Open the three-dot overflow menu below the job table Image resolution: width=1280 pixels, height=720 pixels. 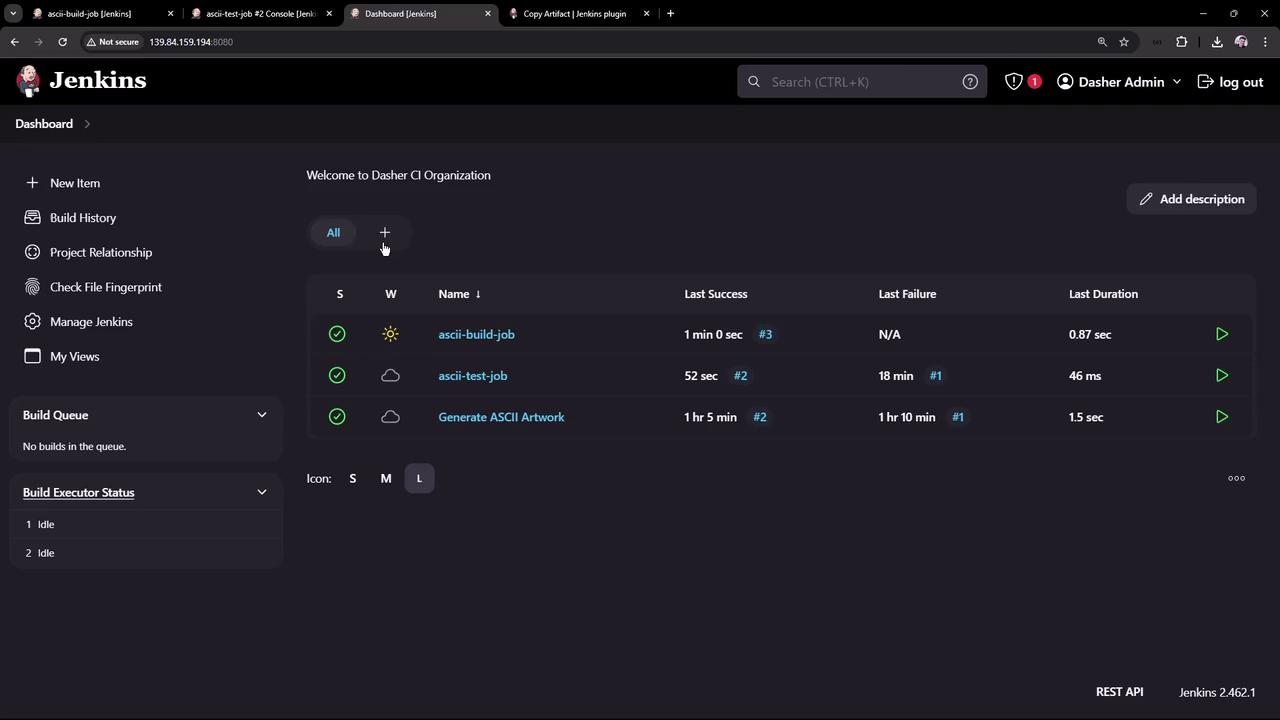point(1237,478)
